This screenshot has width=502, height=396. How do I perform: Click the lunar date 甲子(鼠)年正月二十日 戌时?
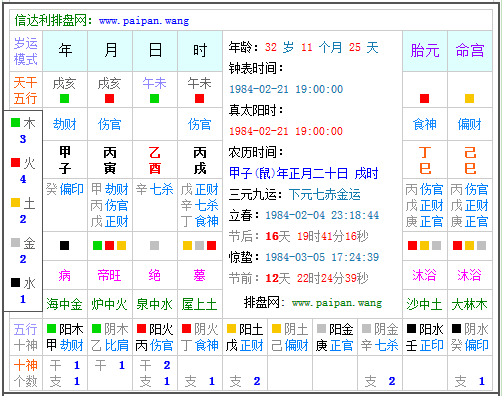click(x=304, y=173)
